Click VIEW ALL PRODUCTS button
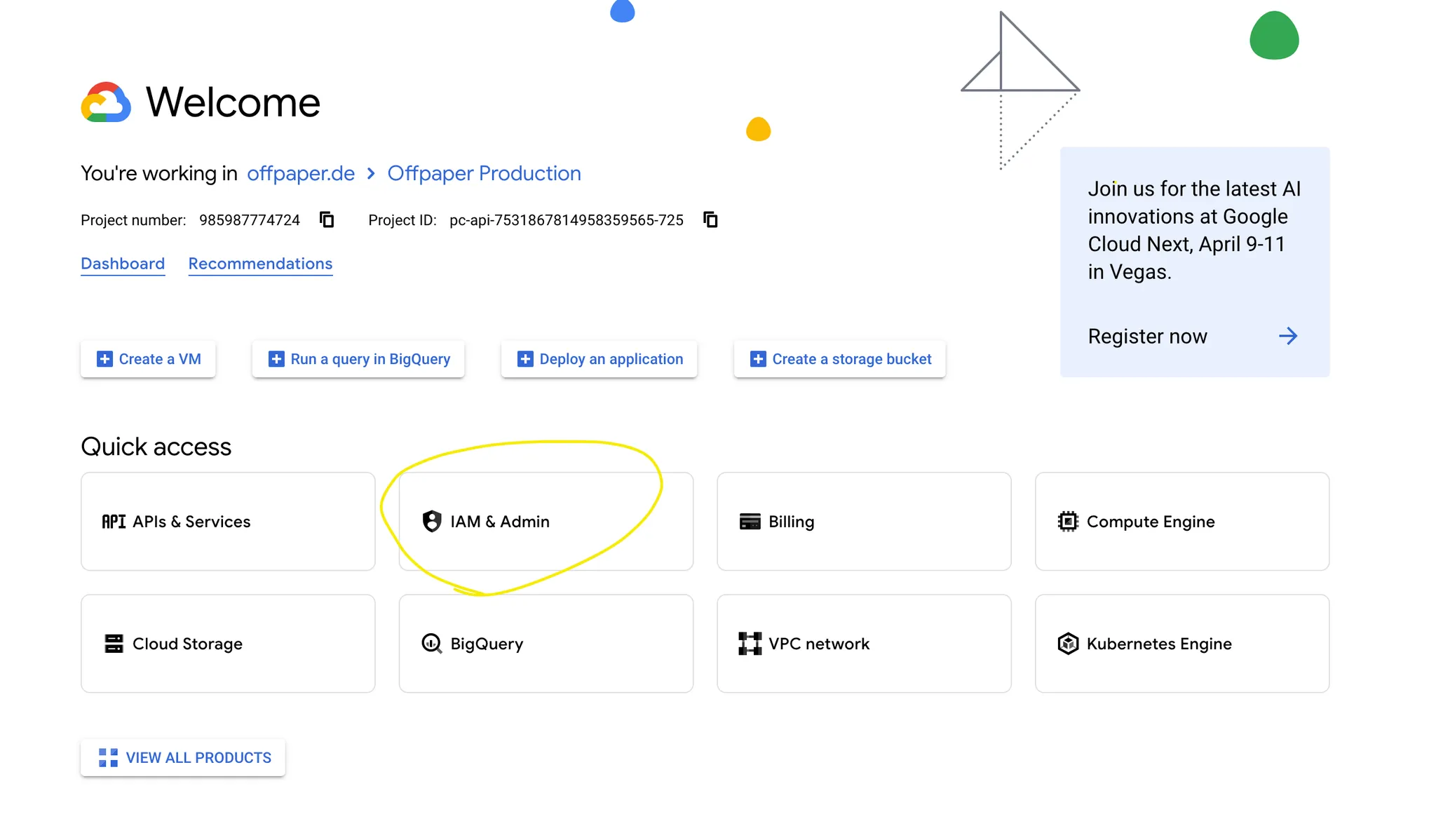 183,757
